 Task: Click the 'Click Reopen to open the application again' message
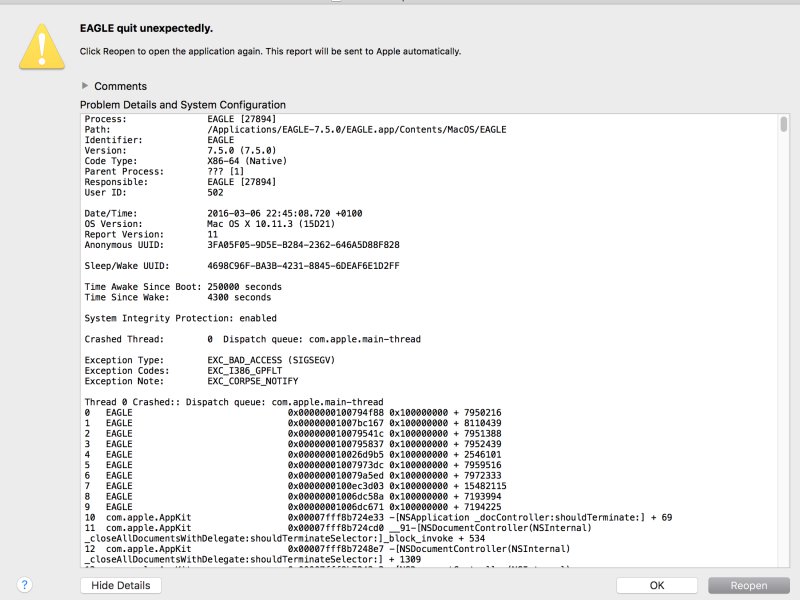270,51
